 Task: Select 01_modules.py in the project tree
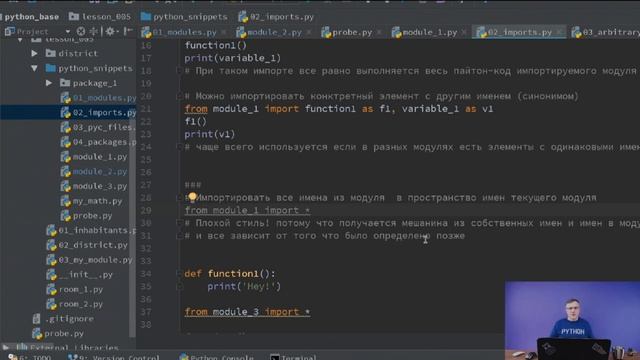pos(98,98)
